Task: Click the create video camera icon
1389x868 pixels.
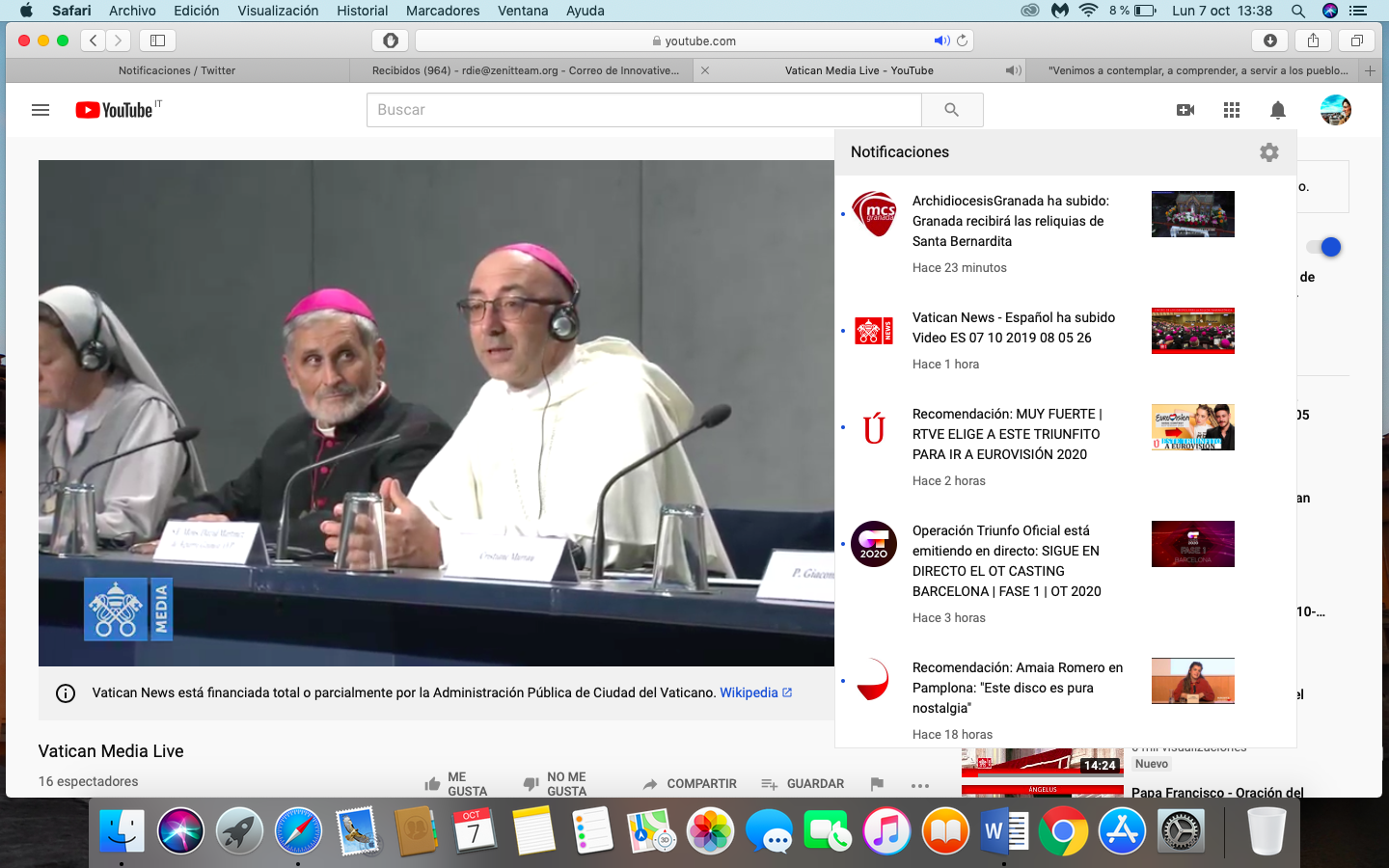Action: coord(1185,110)
